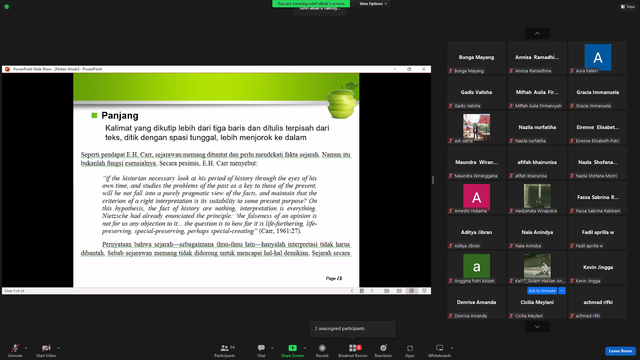The image size is (640, 360).
Task: Select Hadyanata Wiraputra's video thumbnail
Action: [537, 197]
